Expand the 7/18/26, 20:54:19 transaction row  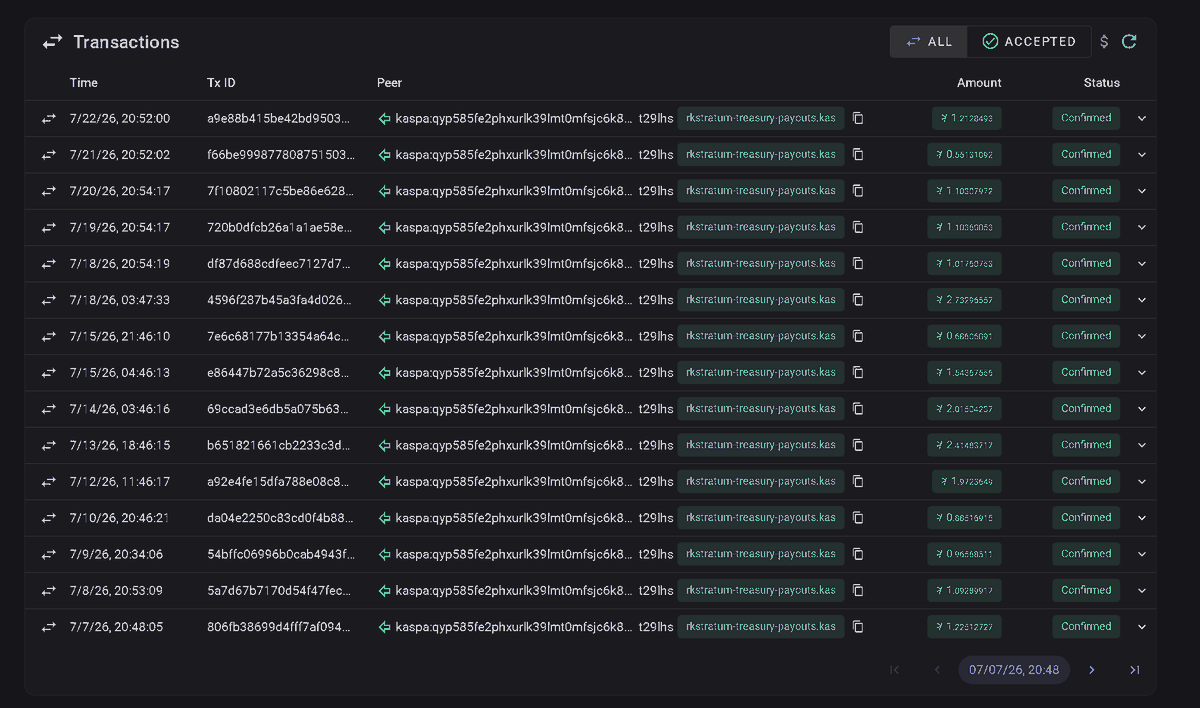coord(1142,264)
